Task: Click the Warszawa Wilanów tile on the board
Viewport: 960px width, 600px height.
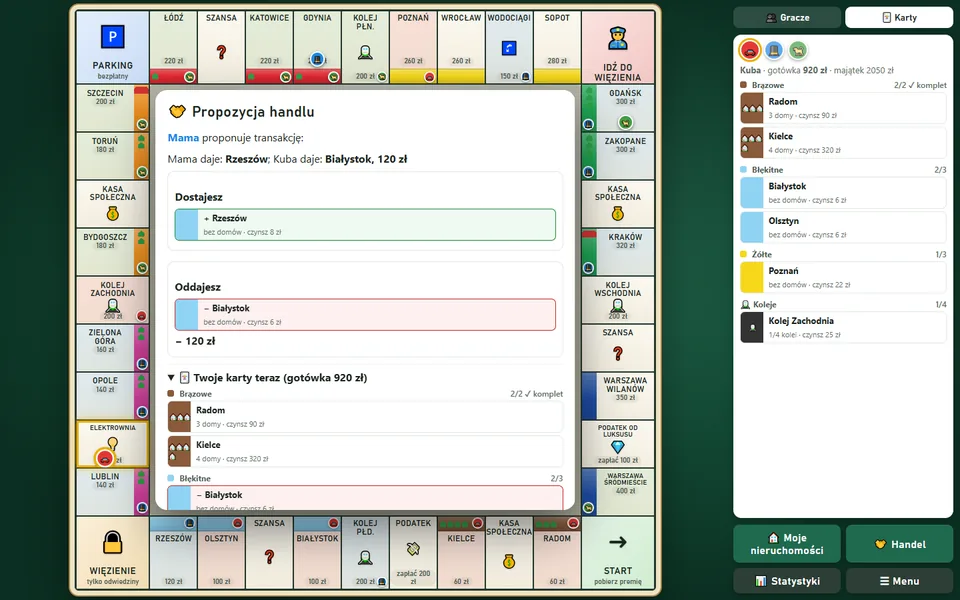Action: (x=618, y=396)
